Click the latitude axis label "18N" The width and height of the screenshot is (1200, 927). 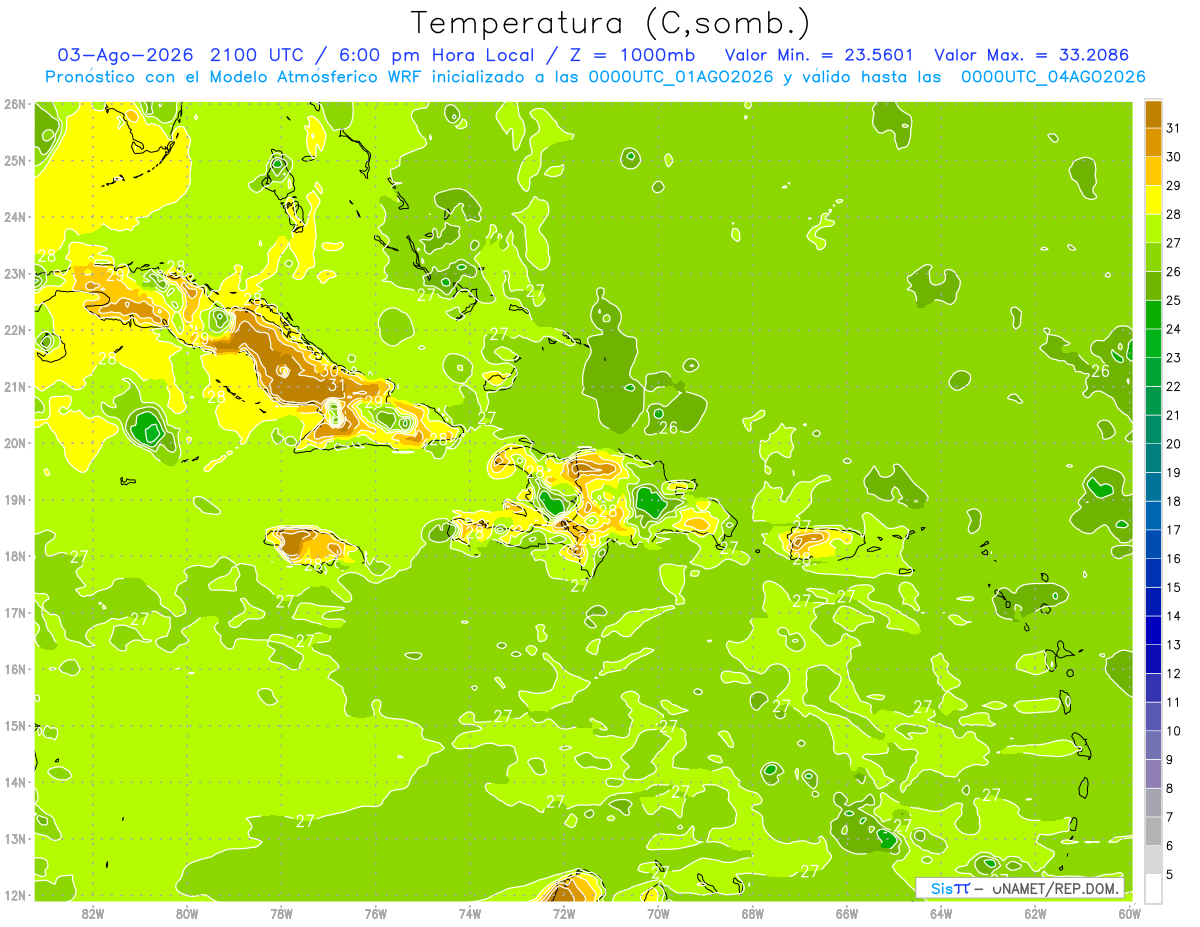pyautogui.click(x=15, y=556)
